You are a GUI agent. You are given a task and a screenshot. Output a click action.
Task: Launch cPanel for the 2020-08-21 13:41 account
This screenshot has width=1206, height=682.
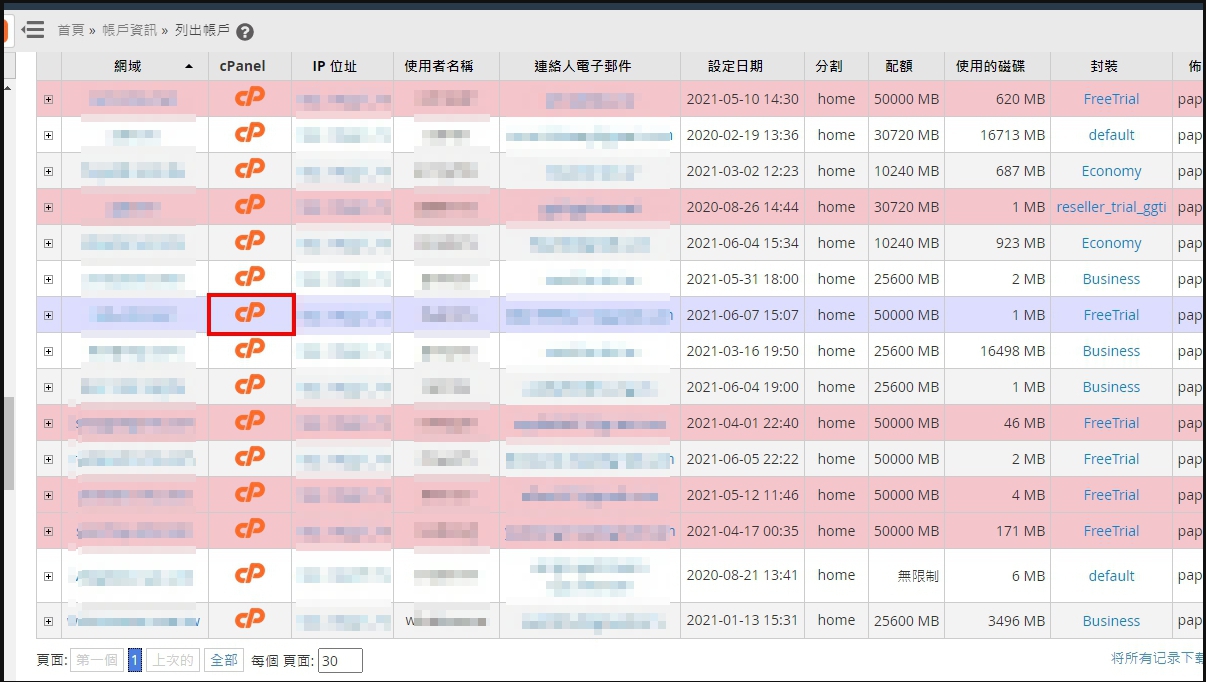pyautogui.click(x=250, y=575)
